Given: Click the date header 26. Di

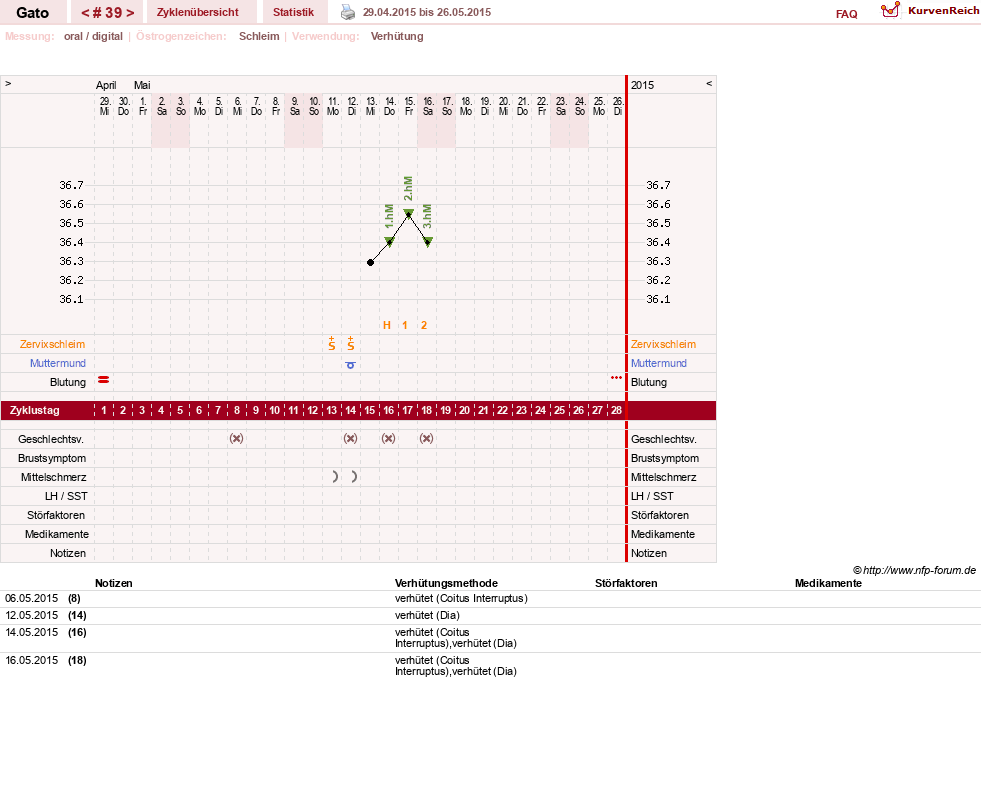Looking at the screenshot, I should (x=618, y=106).
